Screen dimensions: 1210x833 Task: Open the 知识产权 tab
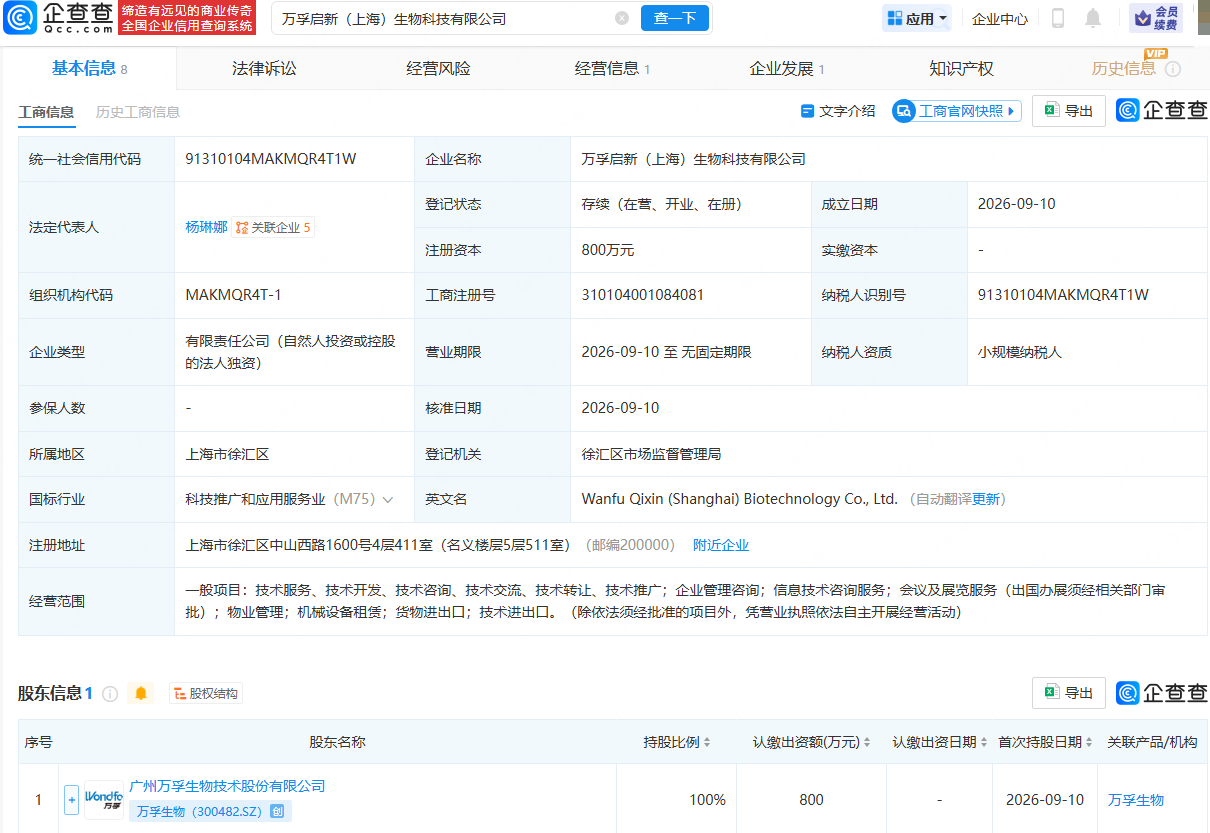pos(961,68)
